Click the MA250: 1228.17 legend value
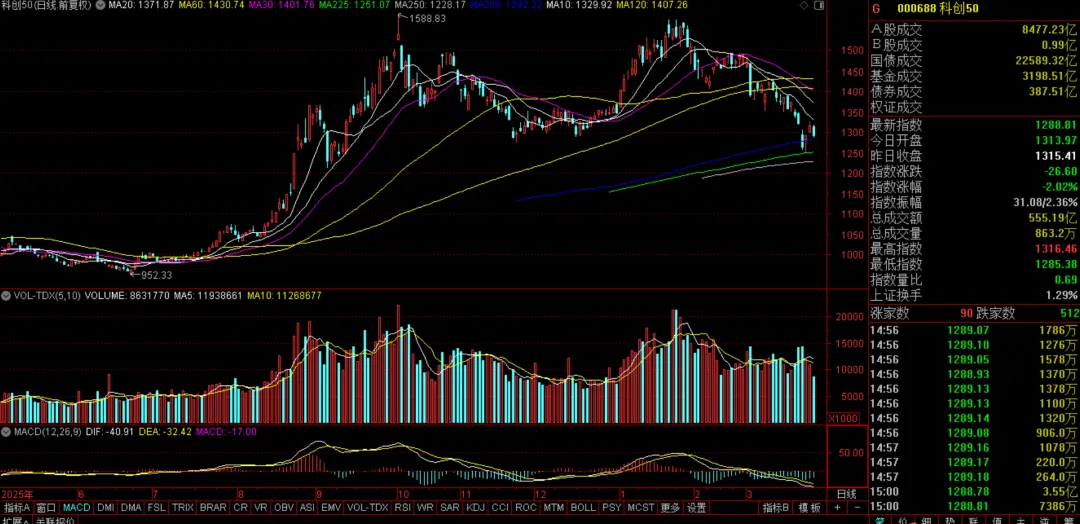The height and width of the screenshot is (524, 1080). point(429,6)
